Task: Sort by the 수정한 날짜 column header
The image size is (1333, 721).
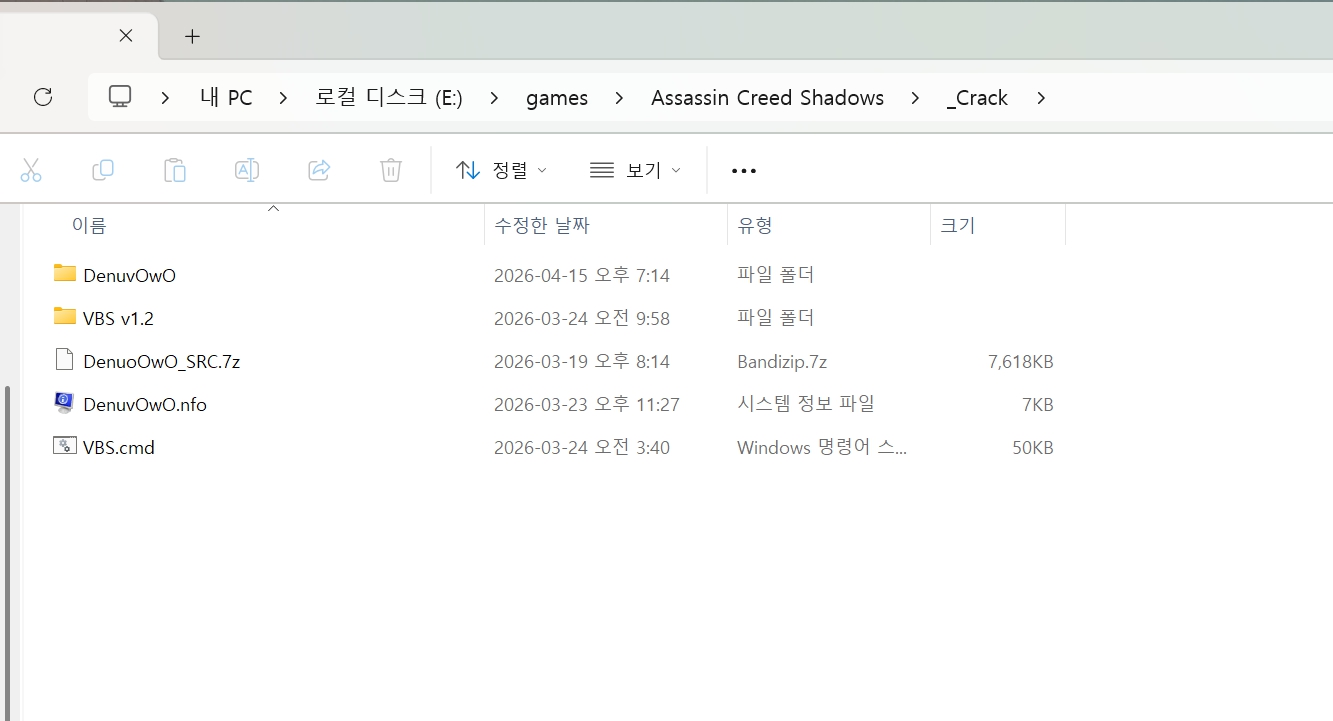Action: [x=542, y=226]
